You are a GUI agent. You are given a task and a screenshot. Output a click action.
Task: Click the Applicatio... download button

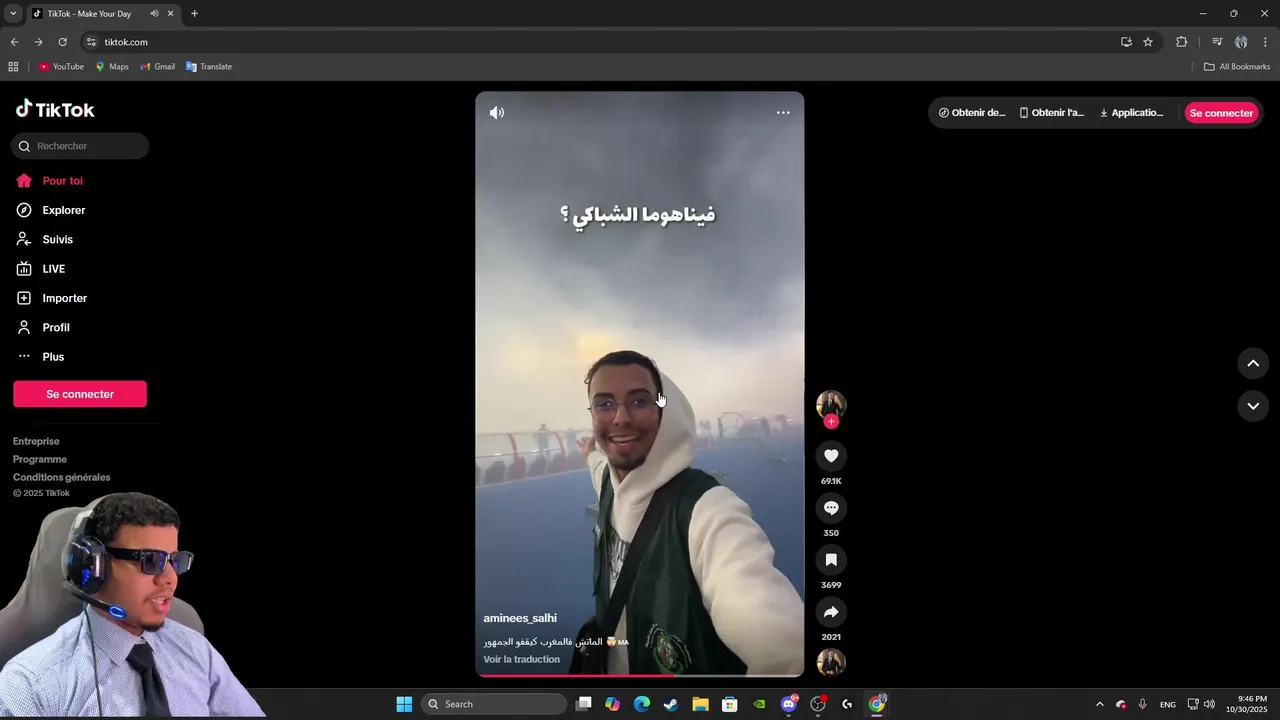(x=1131, y=113)
